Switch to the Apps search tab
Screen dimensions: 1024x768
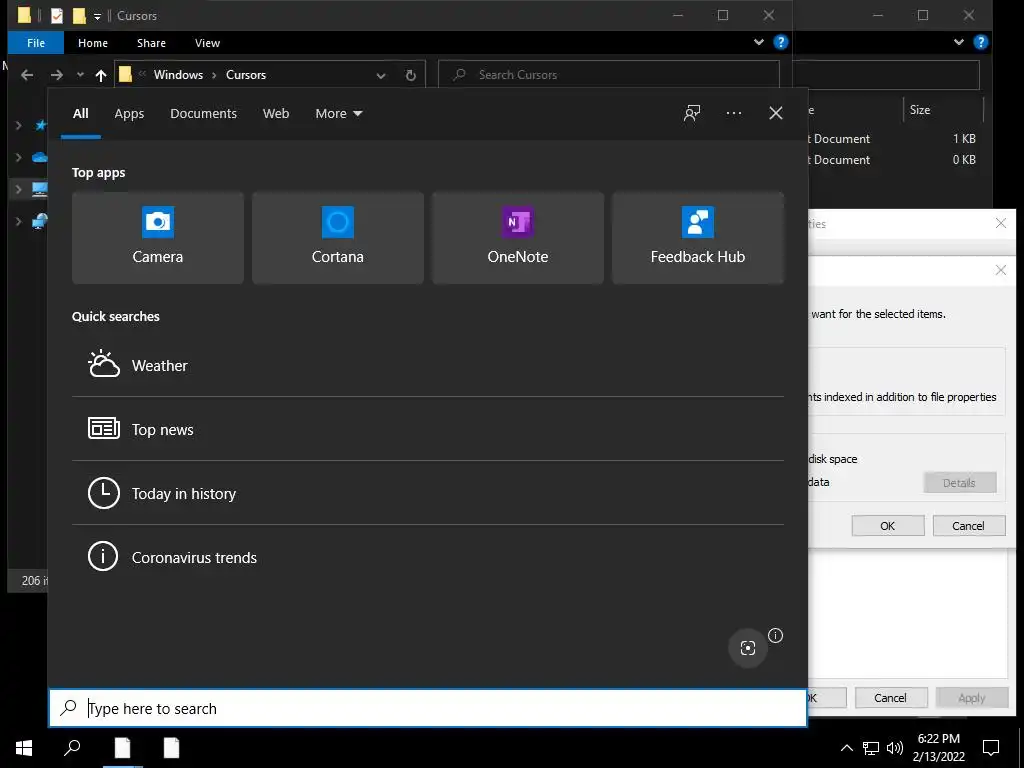(x=129, y=114)
